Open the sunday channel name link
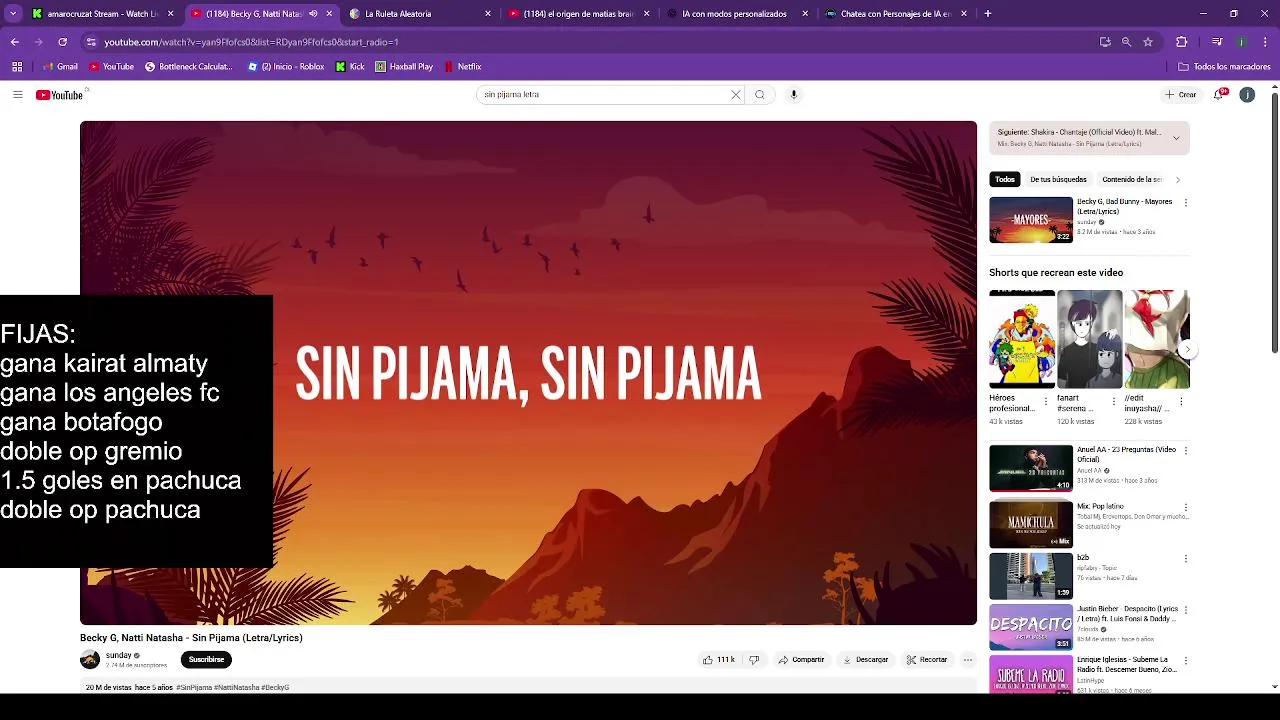Viewport: 1280px width, 720px height. click(x=119, y=656)
